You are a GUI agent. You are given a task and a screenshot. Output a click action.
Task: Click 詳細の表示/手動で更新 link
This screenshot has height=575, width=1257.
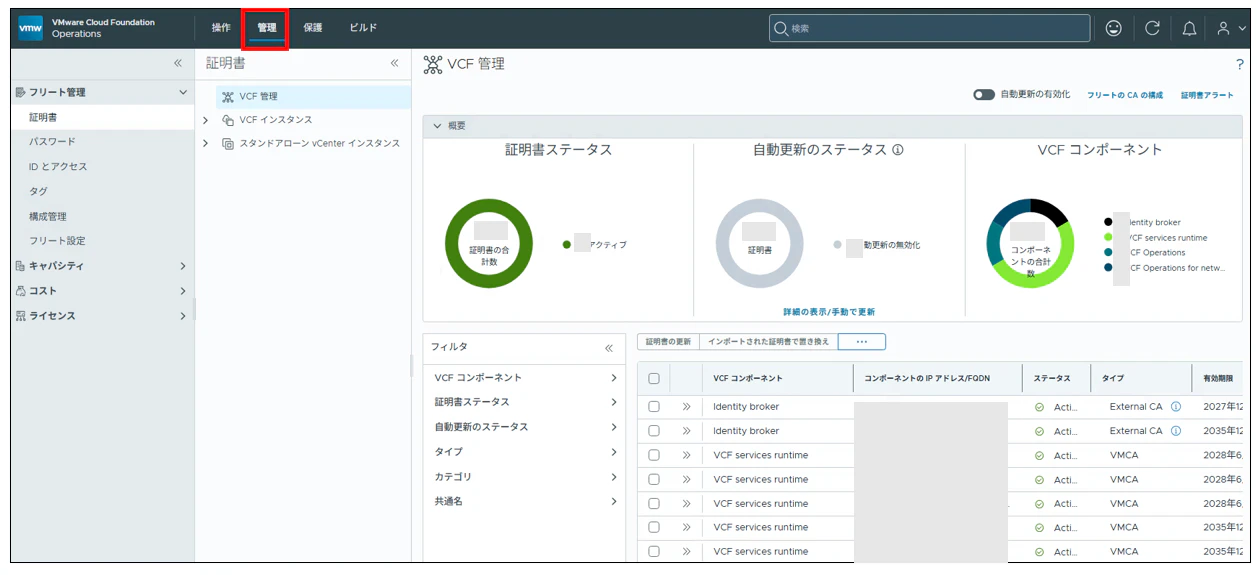coord(829,312)
